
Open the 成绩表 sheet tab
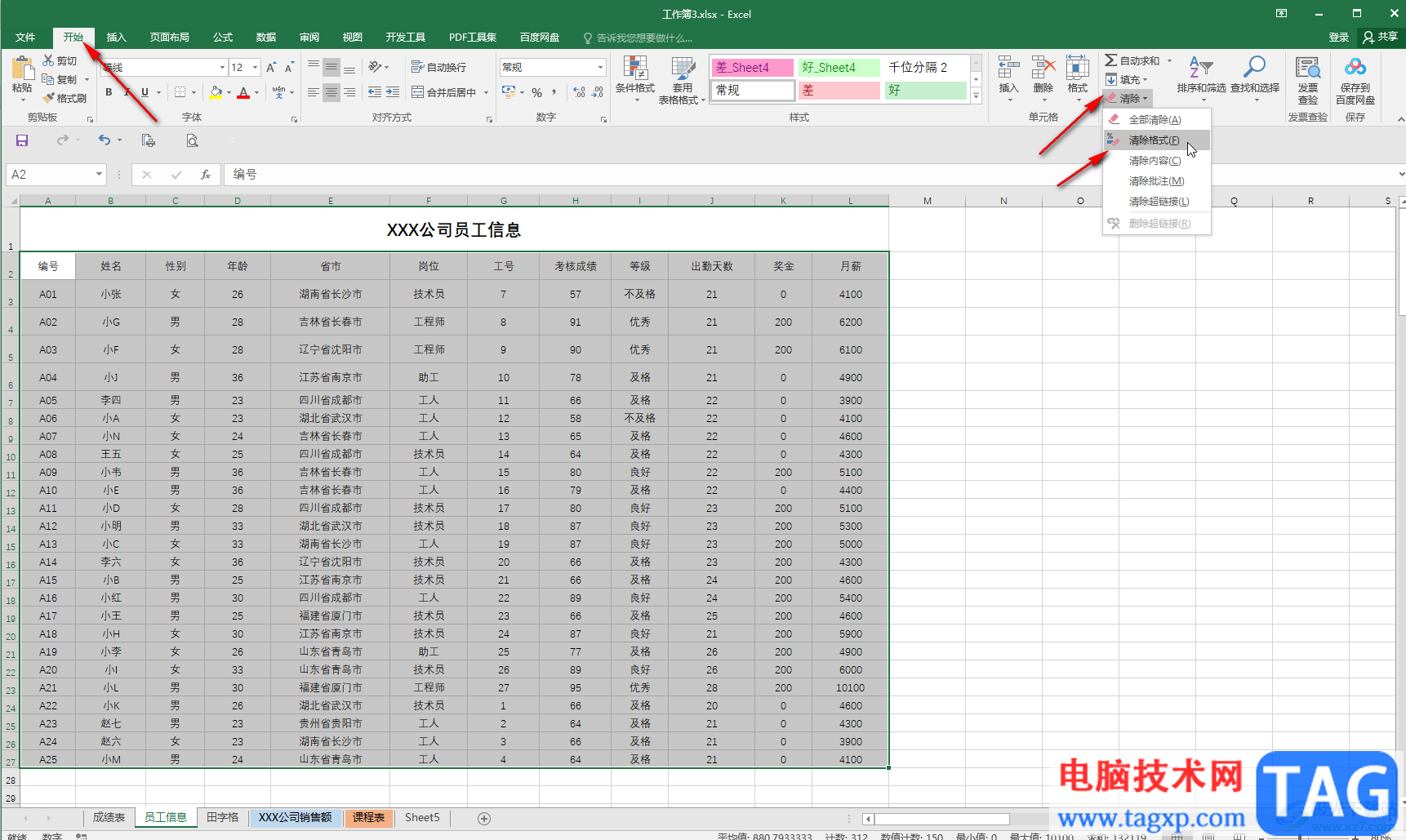pos(109,817)
